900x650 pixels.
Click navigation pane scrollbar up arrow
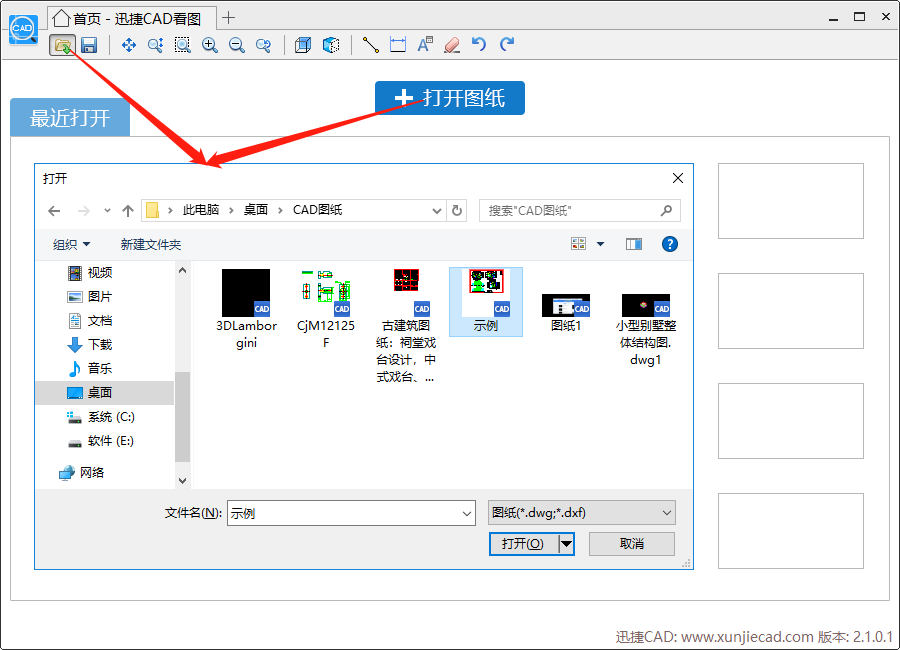pos(183,270)
